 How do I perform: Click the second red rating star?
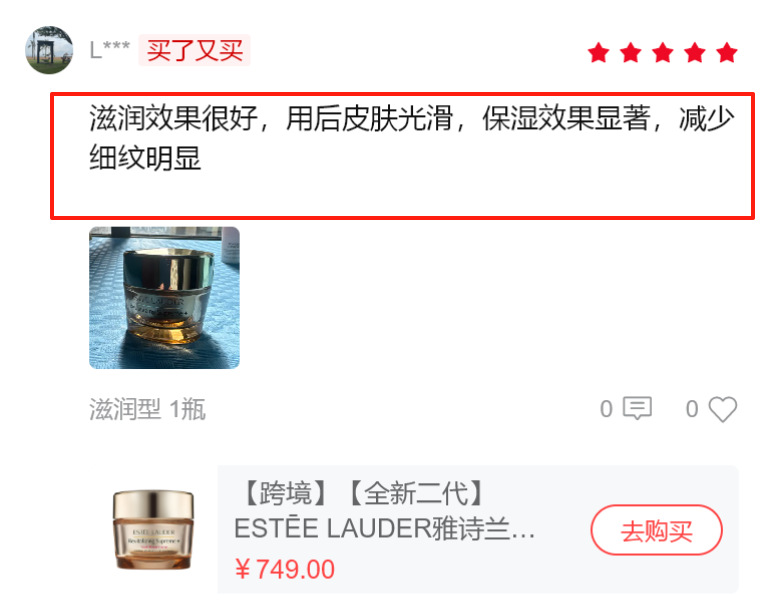(x=631, y=52)
